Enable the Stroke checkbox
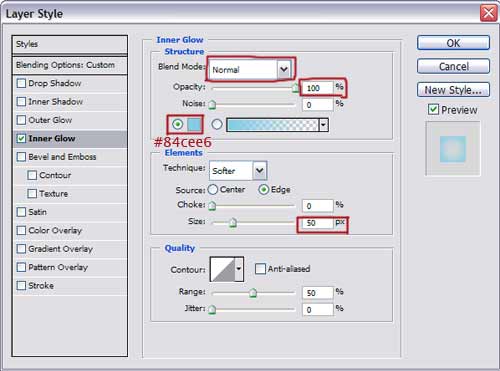This screenshot has height=371, width=500. click(21, 285)
